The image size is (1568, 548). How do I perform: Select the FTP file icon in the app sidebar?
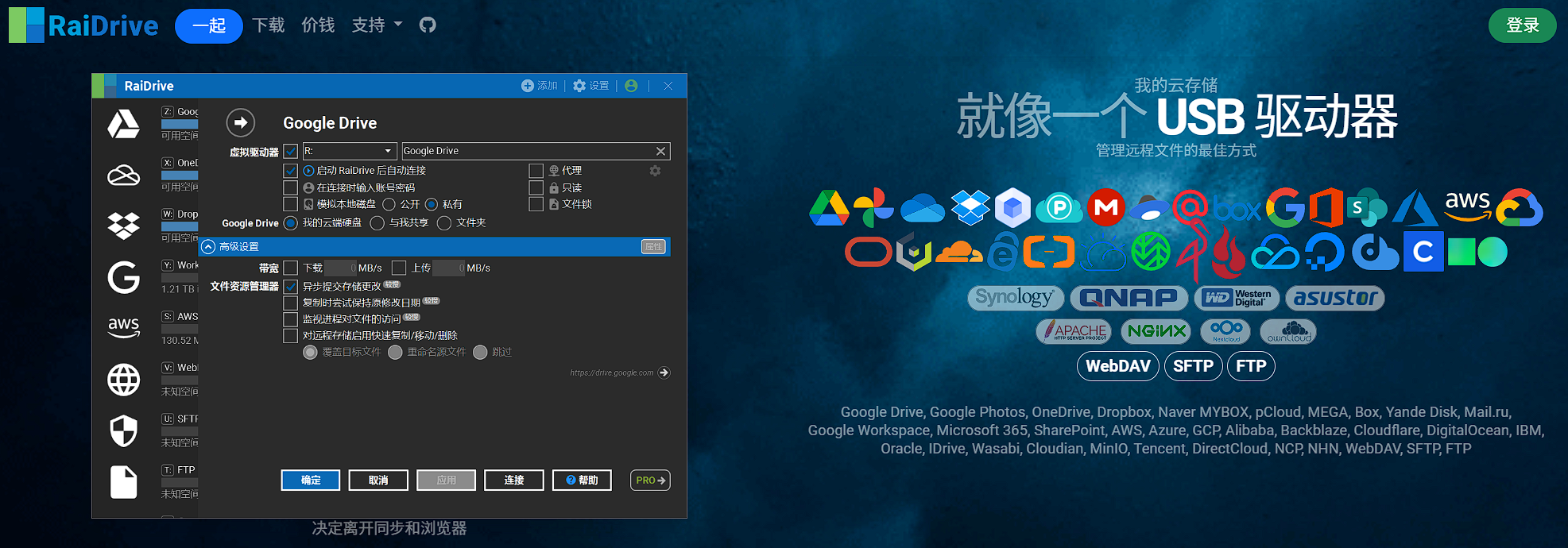pos(123,482)
